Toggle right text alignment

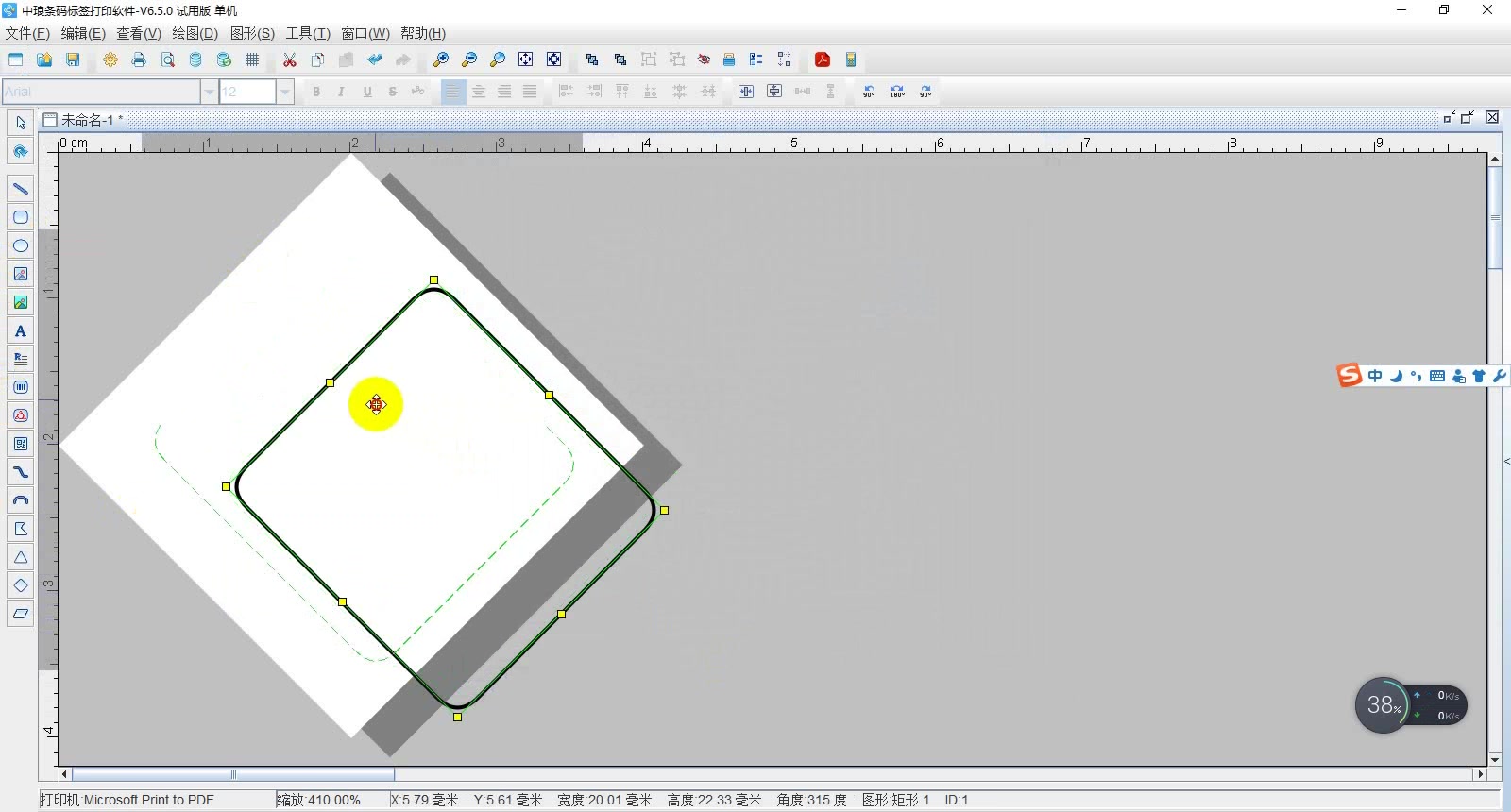point(504,92)
